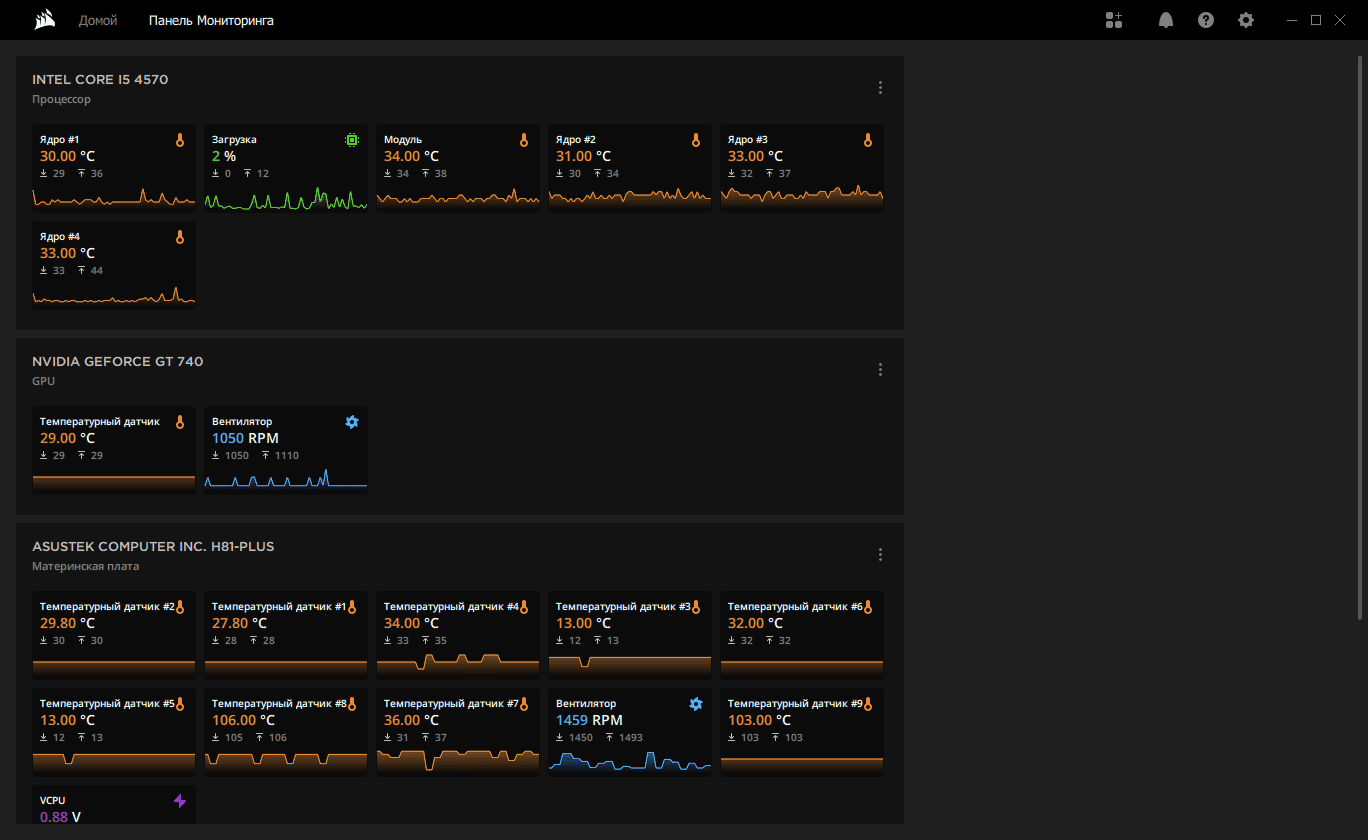Click the add widget icon in header
The height and width of the screenshot is (840, 1368).
pyautogui.click(x=1114, y=20)
